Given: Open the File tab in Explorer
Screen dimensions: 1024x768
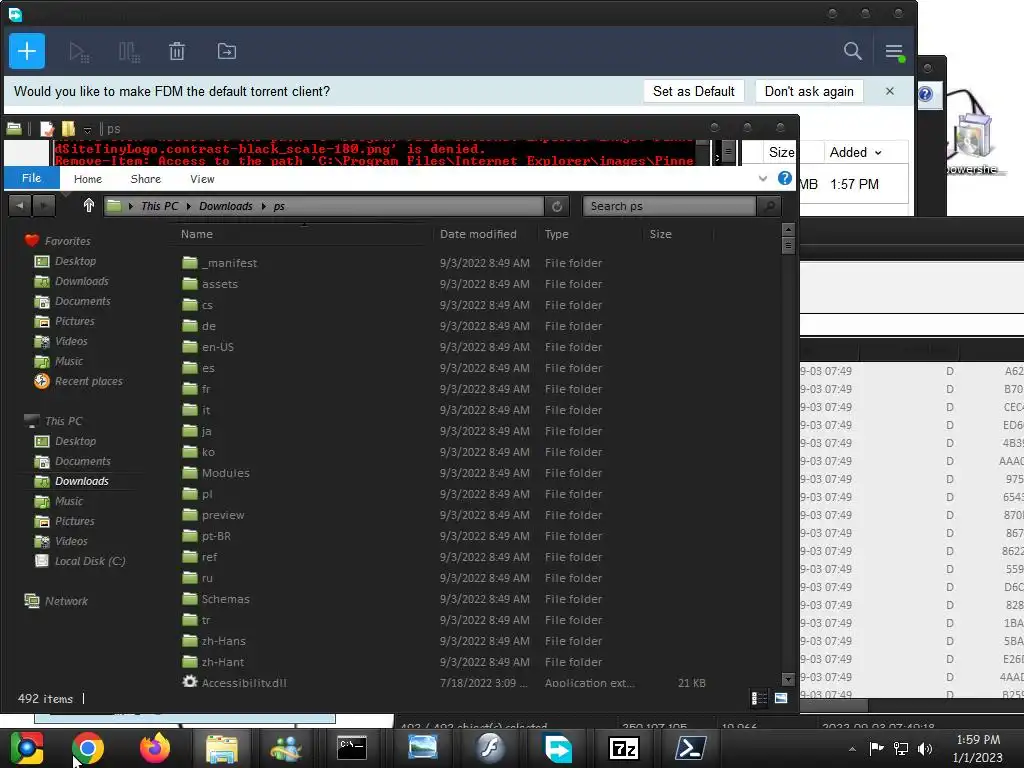Looking at the screenshot, I should coord(31,178).
